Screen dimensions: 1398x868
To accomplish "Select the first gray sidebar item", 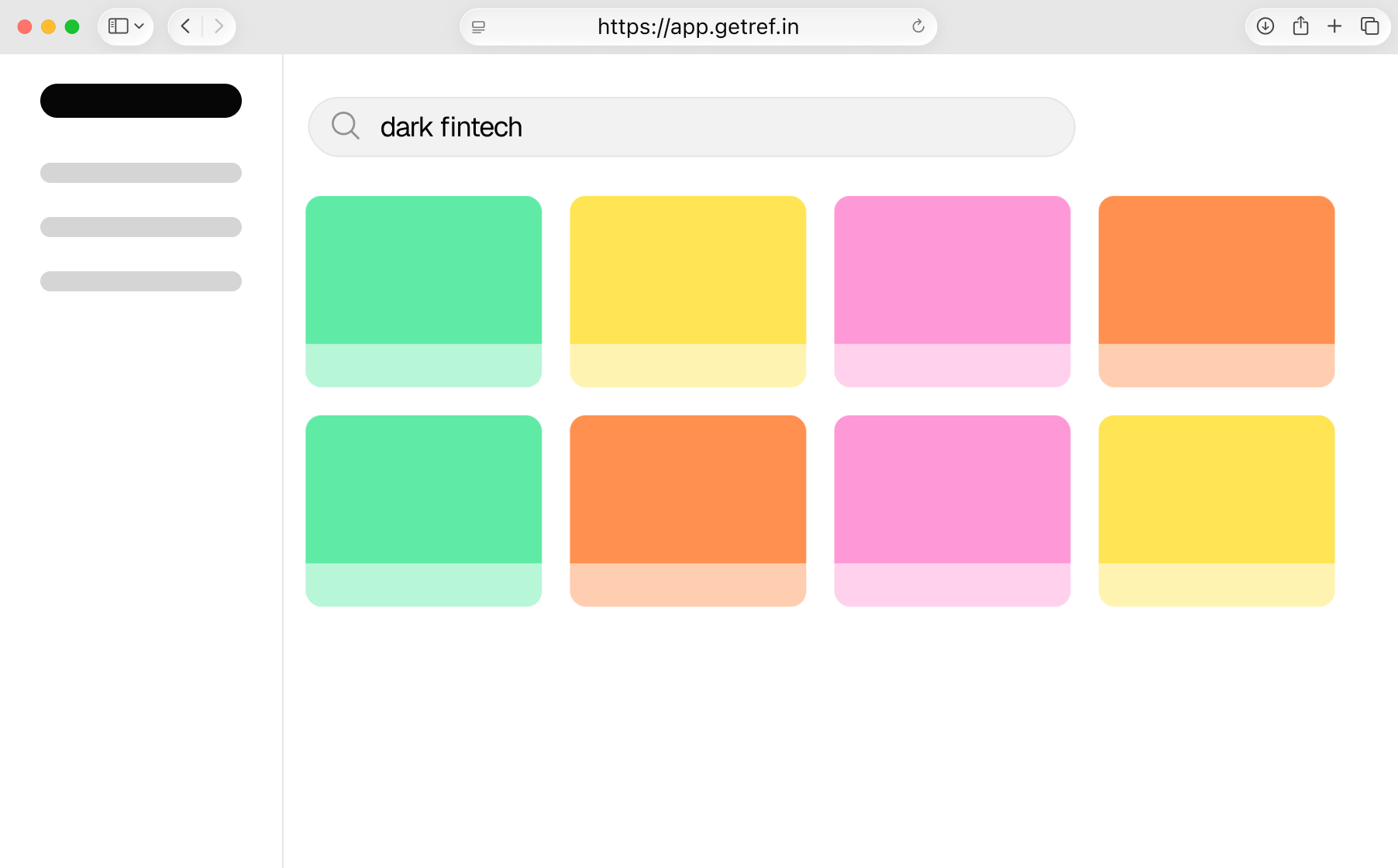I will pyautogui.click(x=141, y=173).
